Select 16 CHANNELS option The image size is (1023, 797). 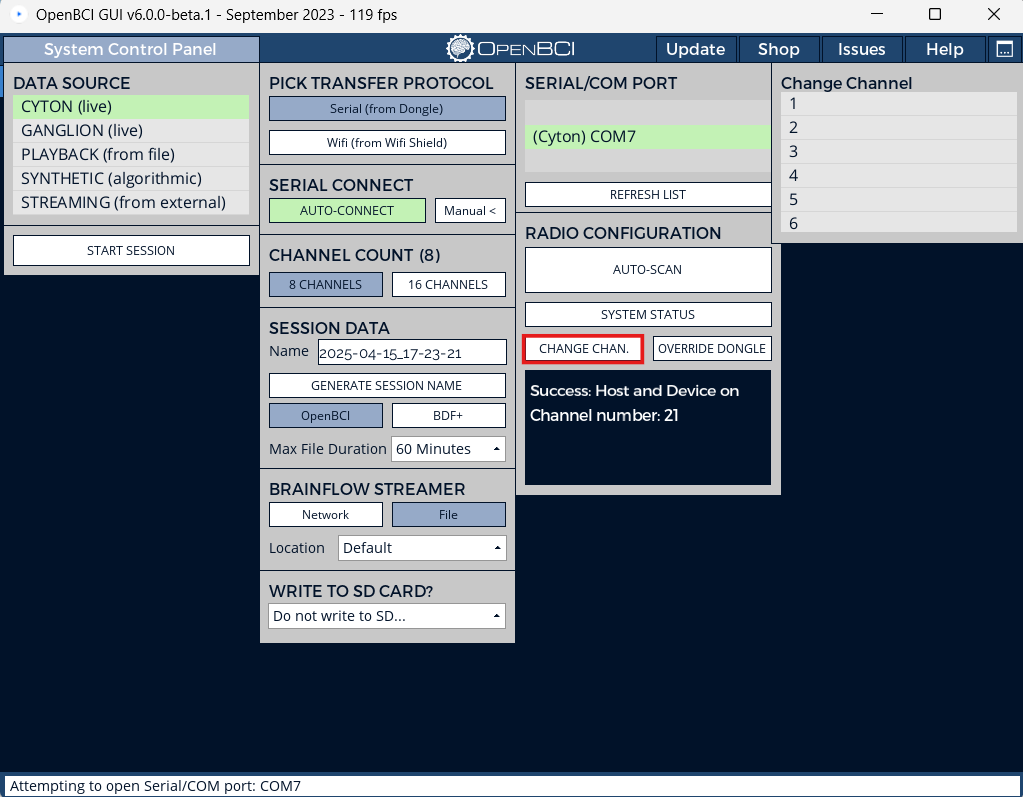448,284
